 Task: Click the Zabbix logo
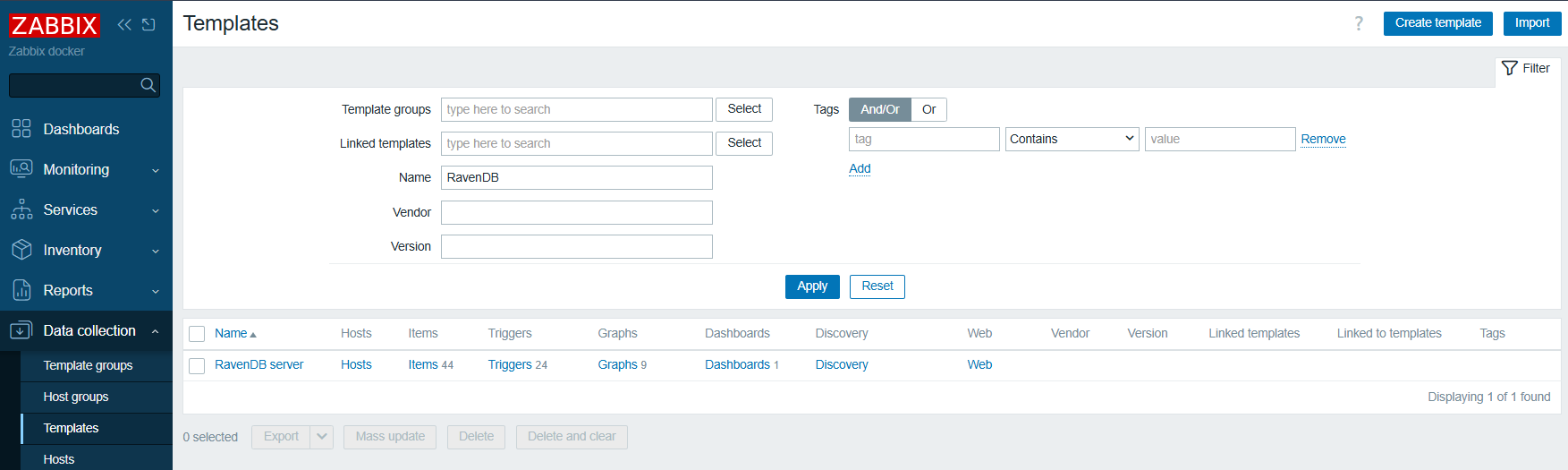pyautogui.click(x=54, y=25)
